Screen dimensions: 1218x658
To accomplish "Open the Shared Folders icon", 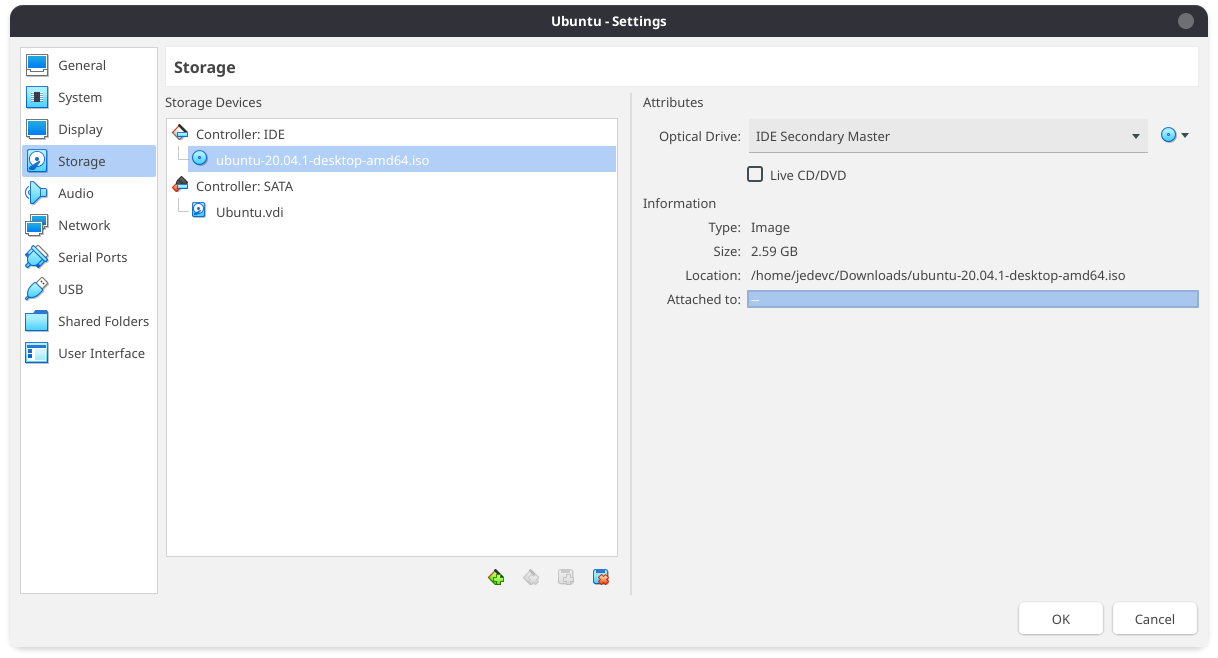I will [37, 321].
